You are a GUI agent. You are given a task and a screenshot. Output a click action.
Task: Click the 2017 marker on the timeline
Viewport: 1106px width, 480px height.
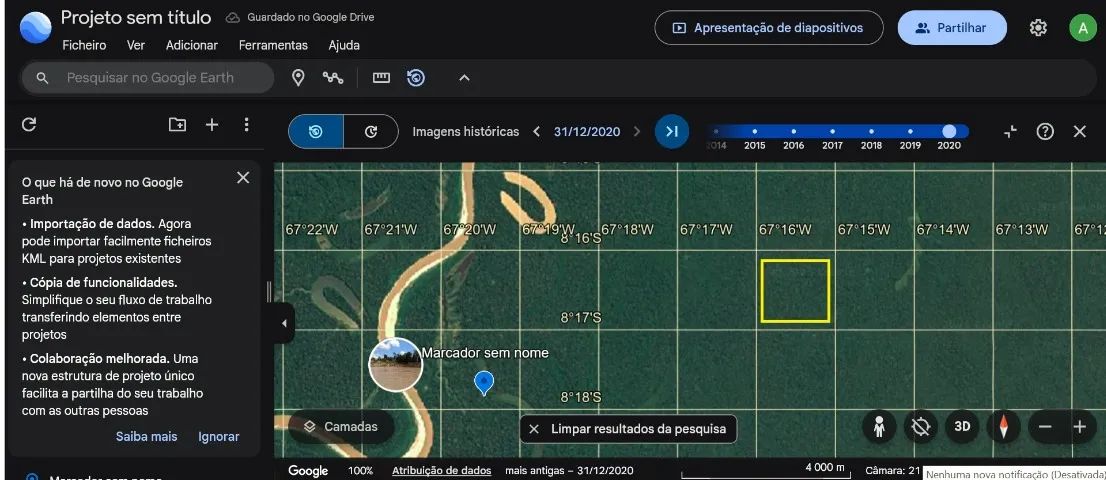(832, 132)
